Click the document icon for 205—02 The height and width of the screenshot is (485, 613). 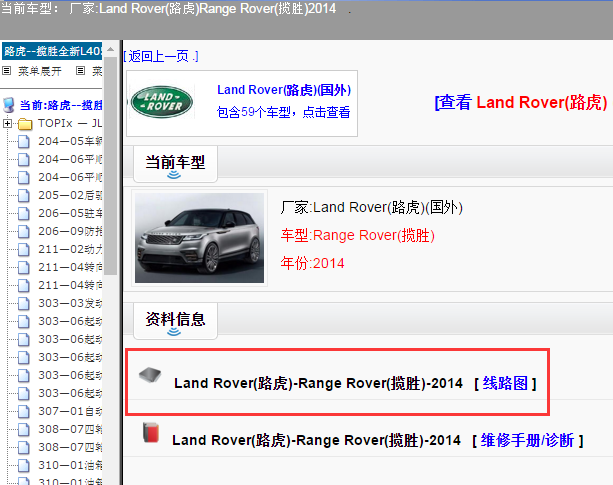[x=23, y=195]
